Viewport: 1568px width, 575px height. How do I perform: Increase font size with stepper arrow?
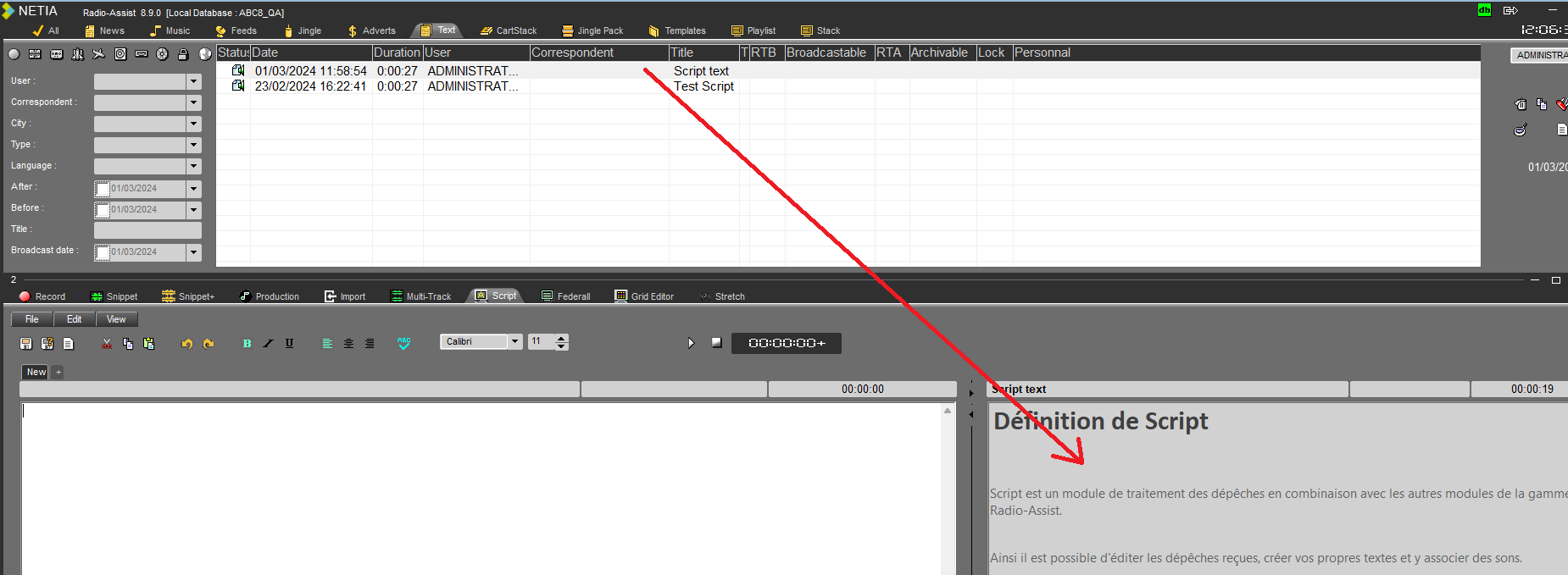[x=561, y=338]
